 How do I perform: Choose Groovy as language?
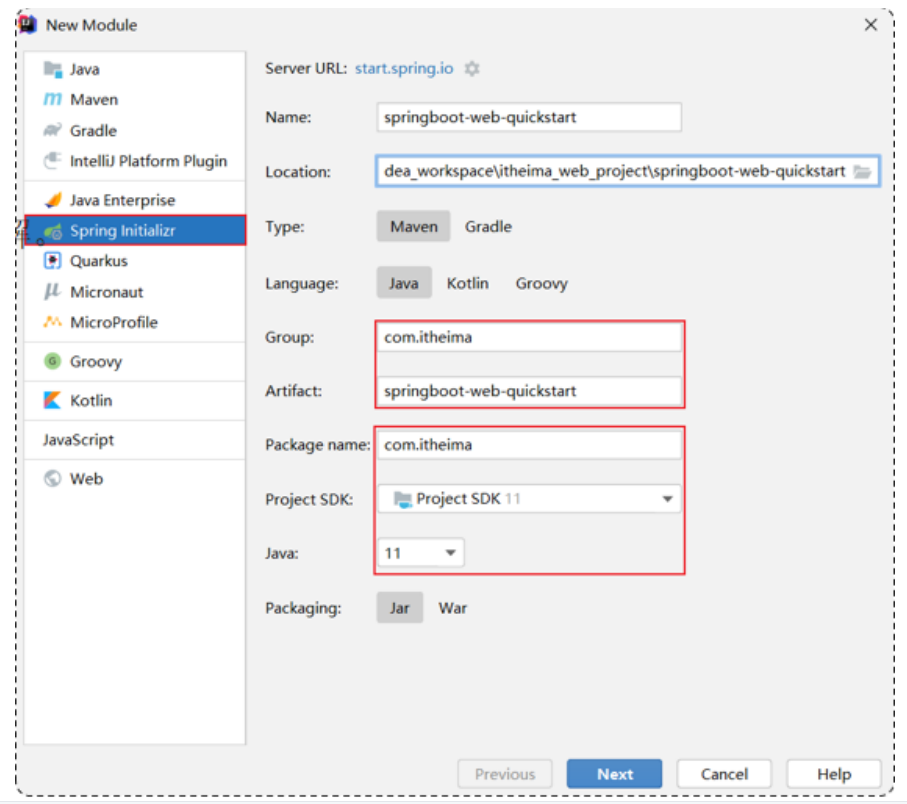coord(541,283)
